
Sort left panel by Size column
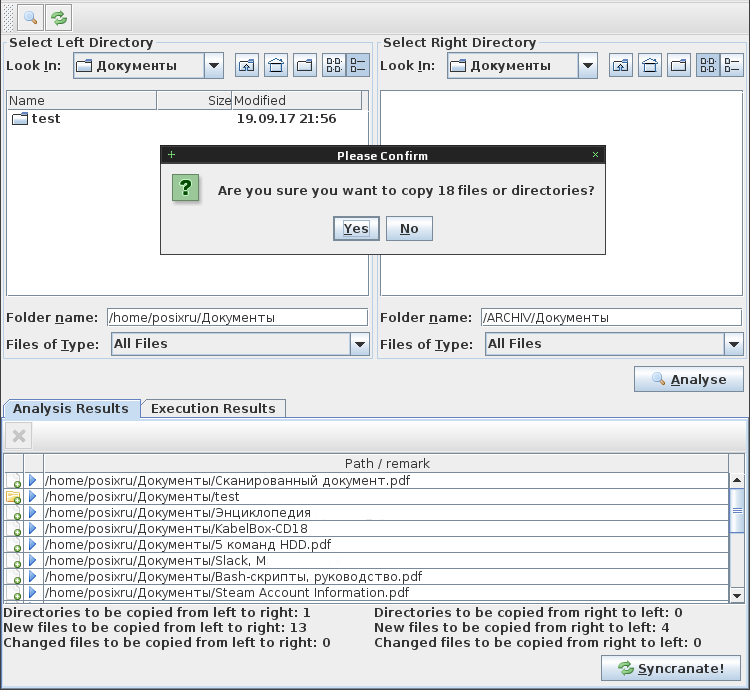[x=194, y=100]
